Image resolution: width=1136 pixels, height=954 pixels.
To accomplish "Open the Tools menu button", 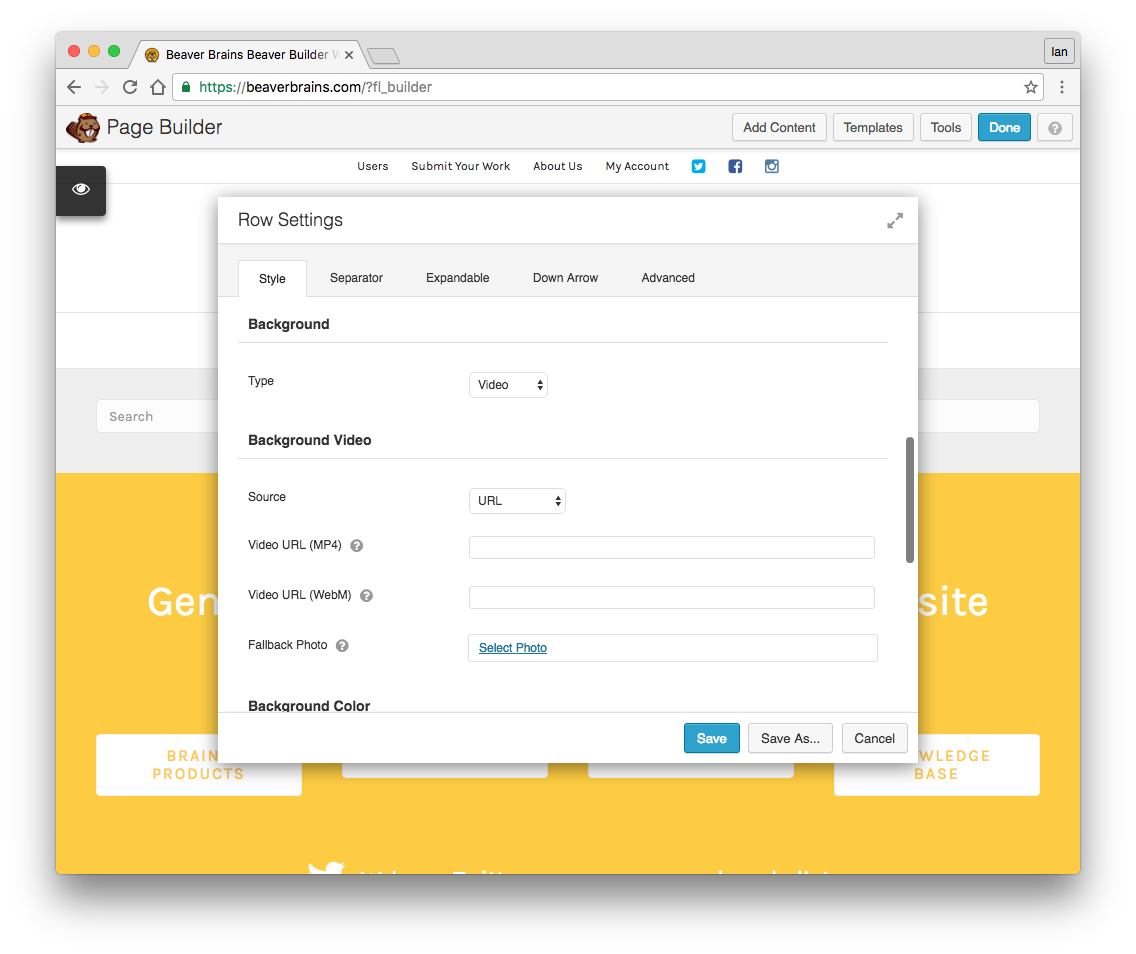I will 945,127.
